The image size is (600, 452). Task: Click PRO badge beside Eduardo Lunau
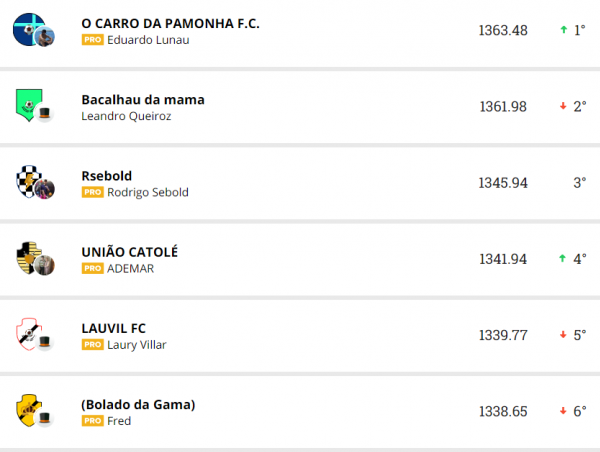[92, 40]
